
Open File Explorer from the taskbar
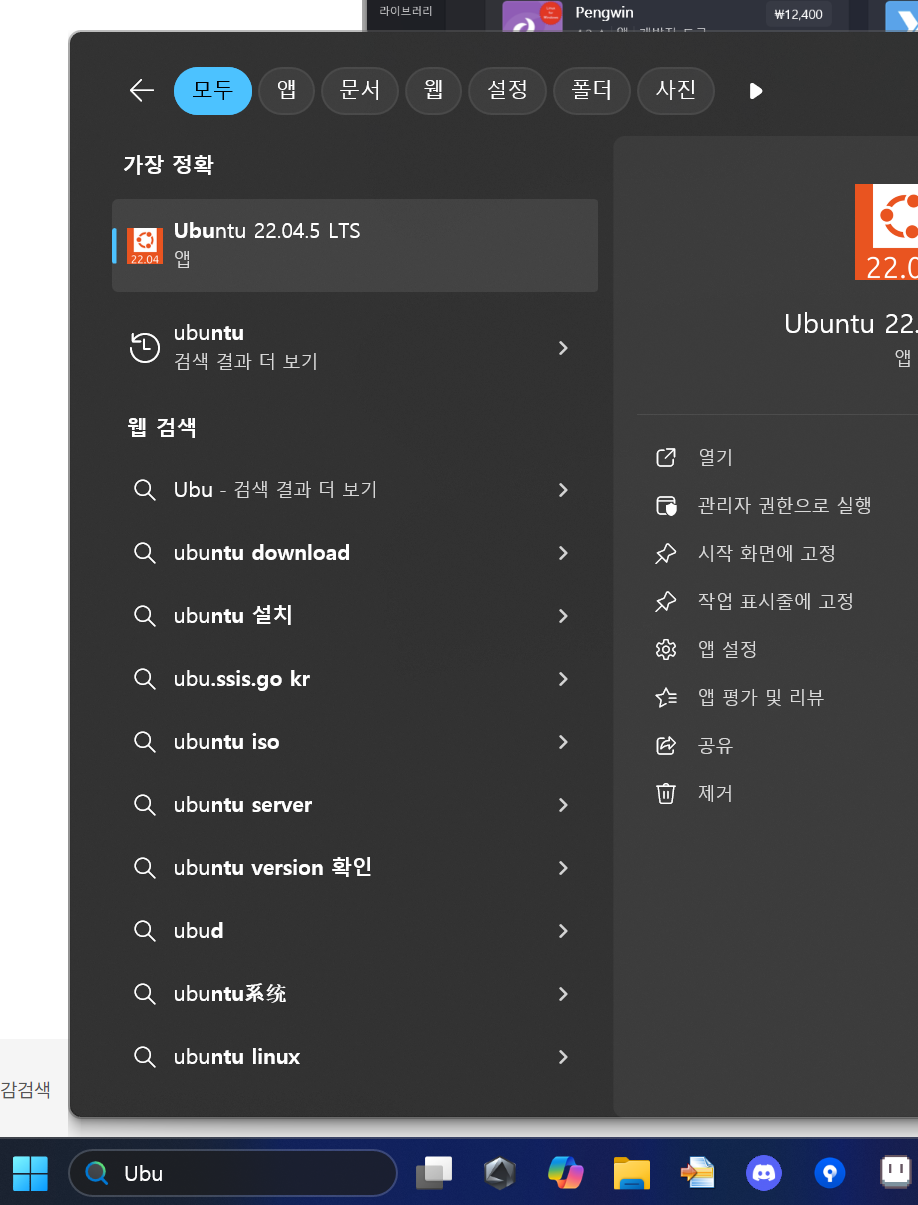coord(632,1173)
